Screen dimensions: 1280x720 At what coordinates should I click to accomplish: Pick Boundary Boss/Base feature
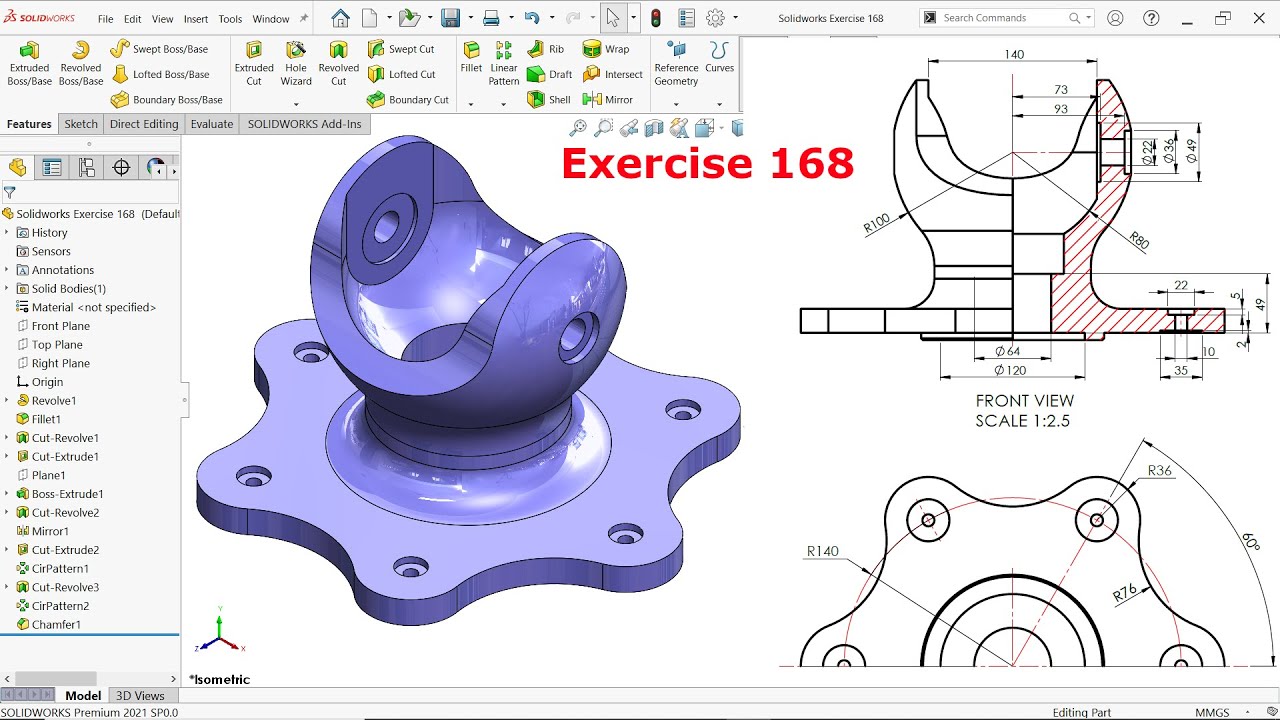[x=166, y=100]
